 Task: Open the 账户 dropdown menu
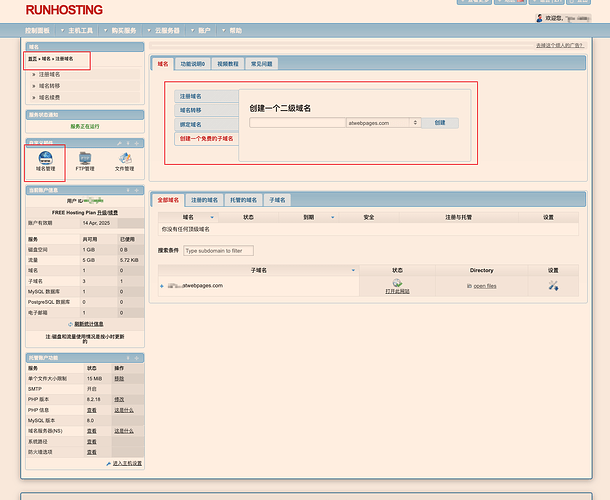pyautogui.click(x=201, y=30)
